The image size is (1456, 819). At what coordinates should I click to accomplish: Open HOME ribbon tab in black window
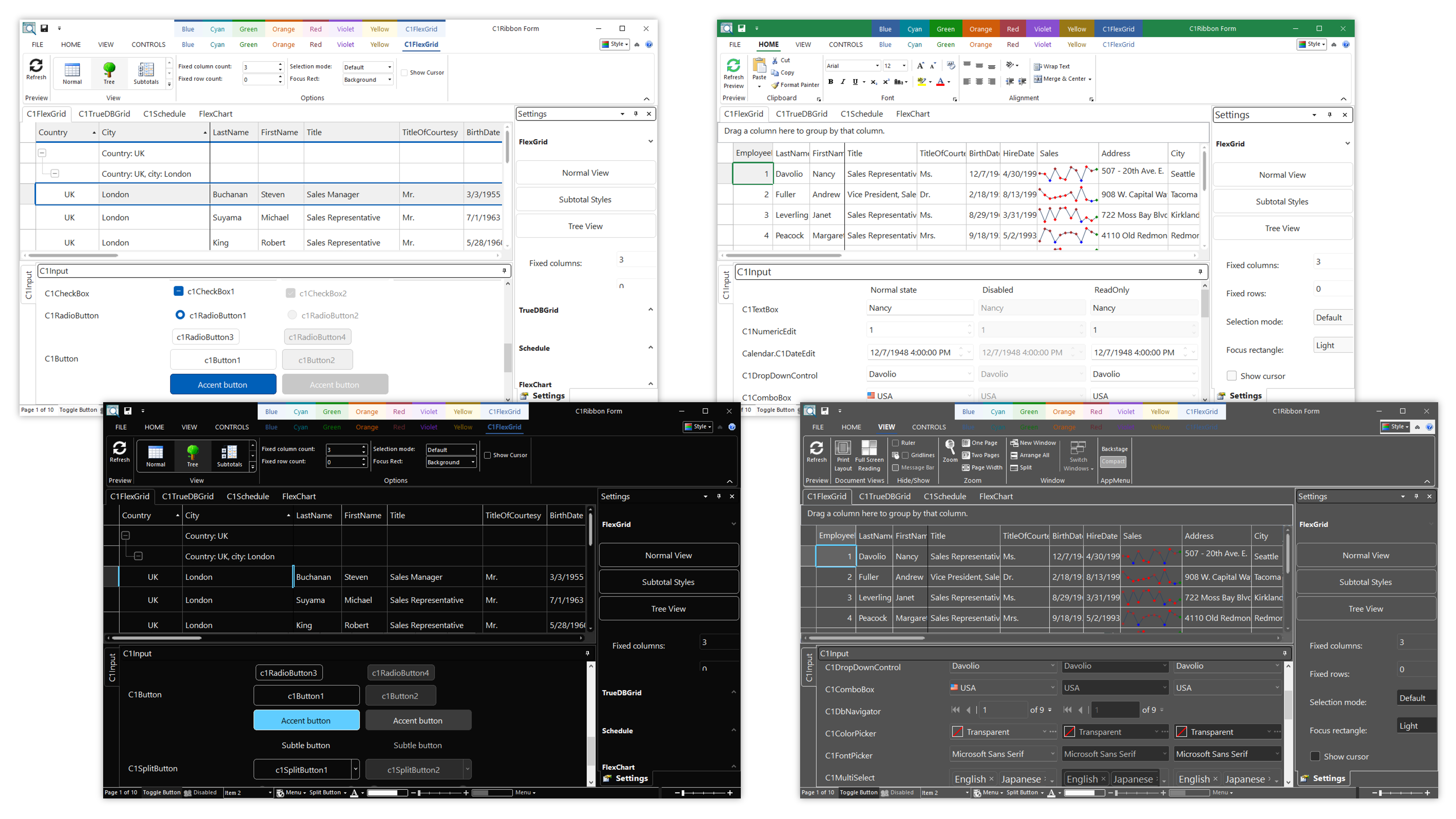point(154,427)
